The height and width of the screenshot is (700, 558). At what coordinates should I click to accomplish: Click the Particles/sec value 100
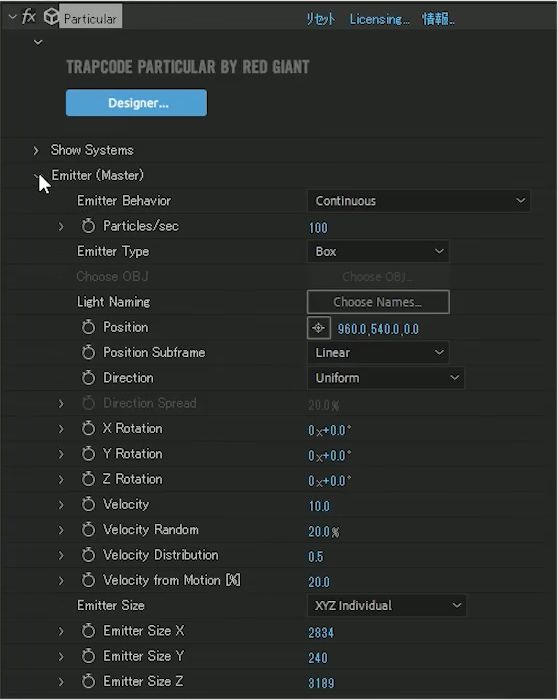(318, 228)
